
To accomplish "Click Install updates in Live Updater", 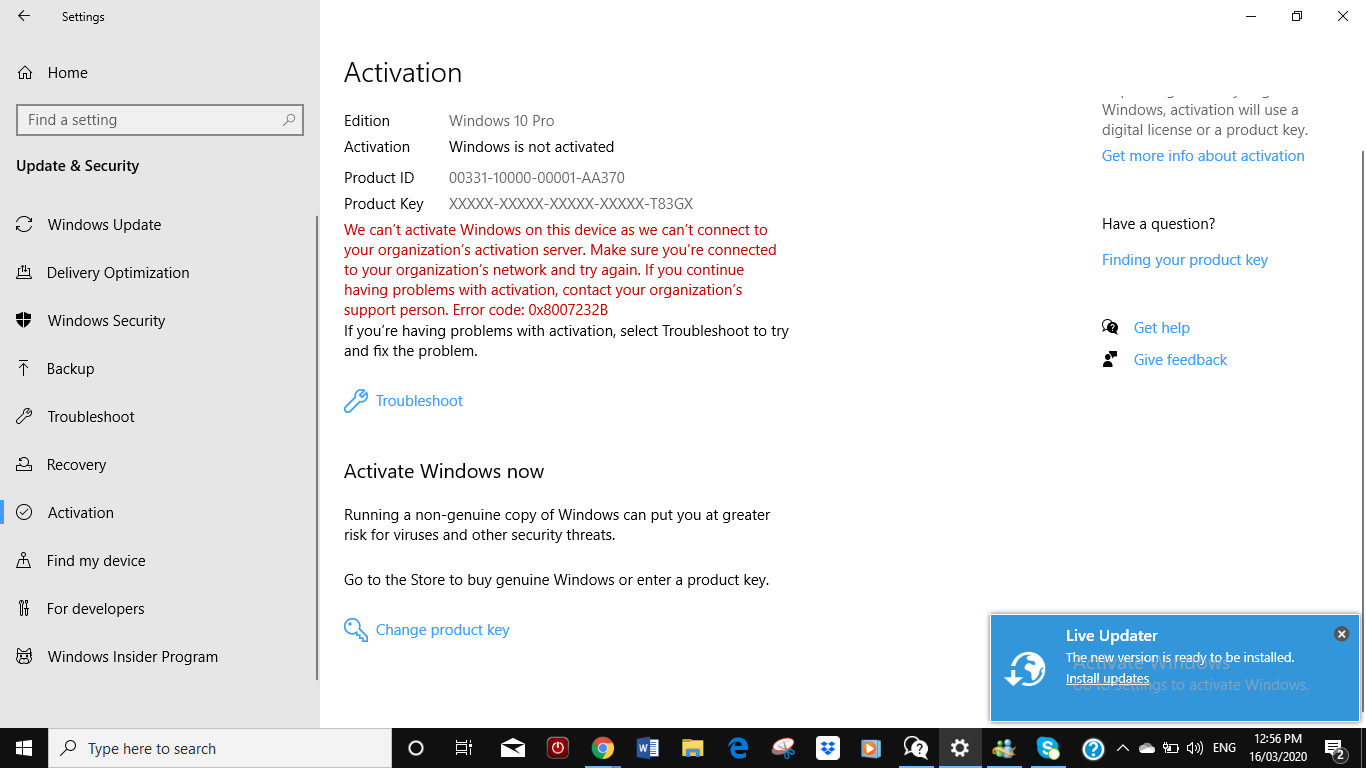I will click(1107, 678).
